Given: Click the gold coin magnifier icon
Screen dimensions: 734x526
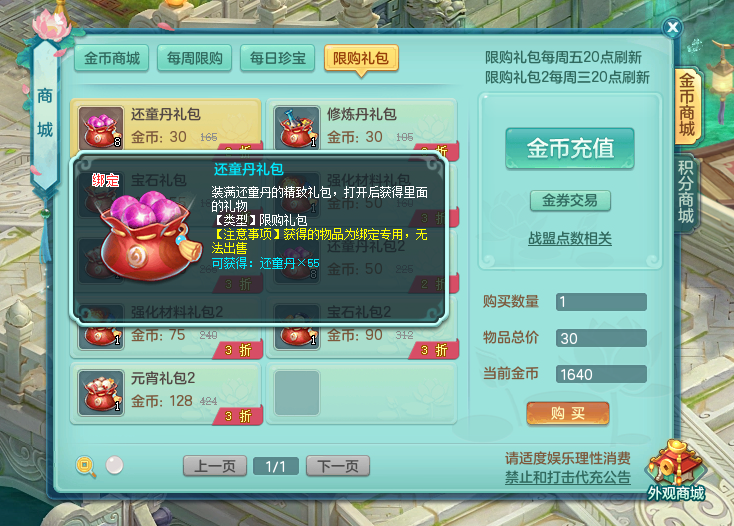Looking at the screenshot, I should pos(86,466).
